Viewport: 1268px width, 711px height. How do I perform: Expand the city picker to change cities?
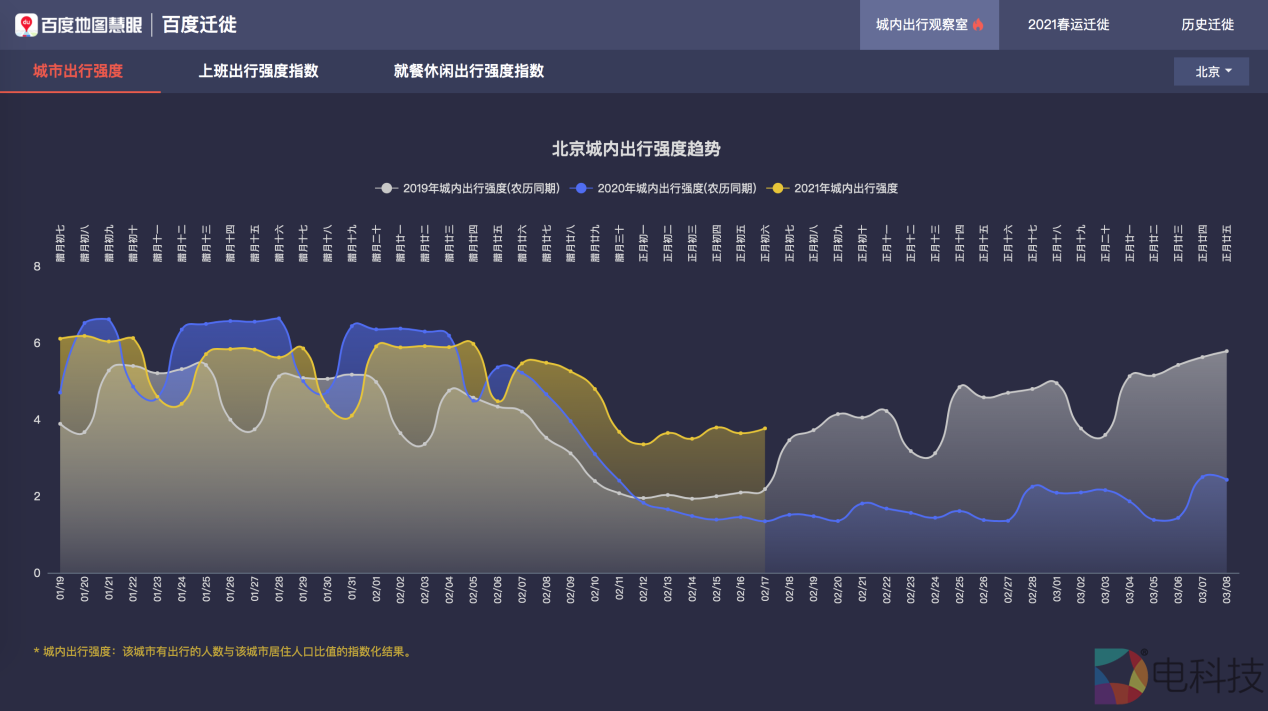point(1211,71)
